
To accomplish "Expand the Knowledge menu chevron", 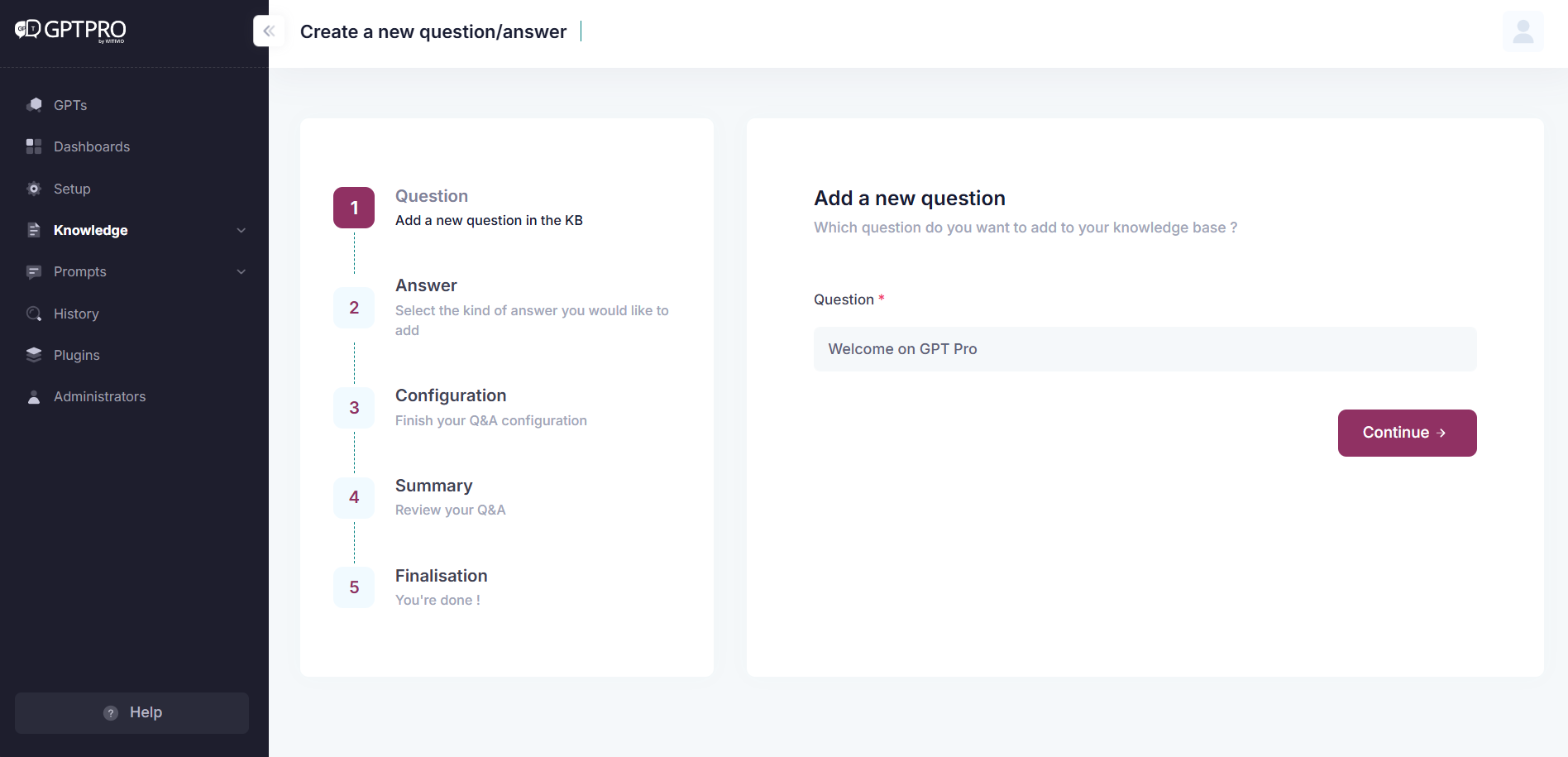I will tap(241, 230).
